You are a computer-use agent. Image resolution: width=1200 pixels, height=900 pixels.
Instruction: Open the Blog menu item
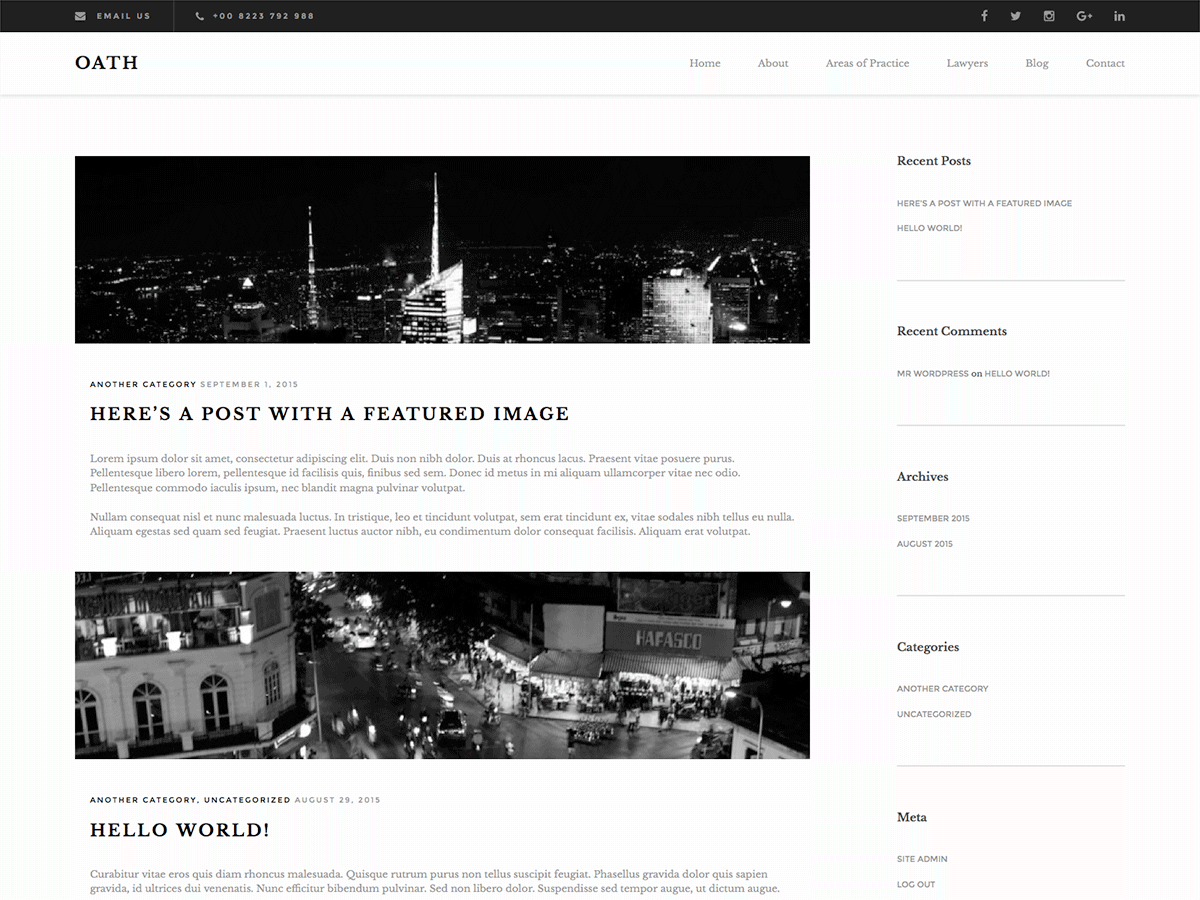click(1037, 63)
